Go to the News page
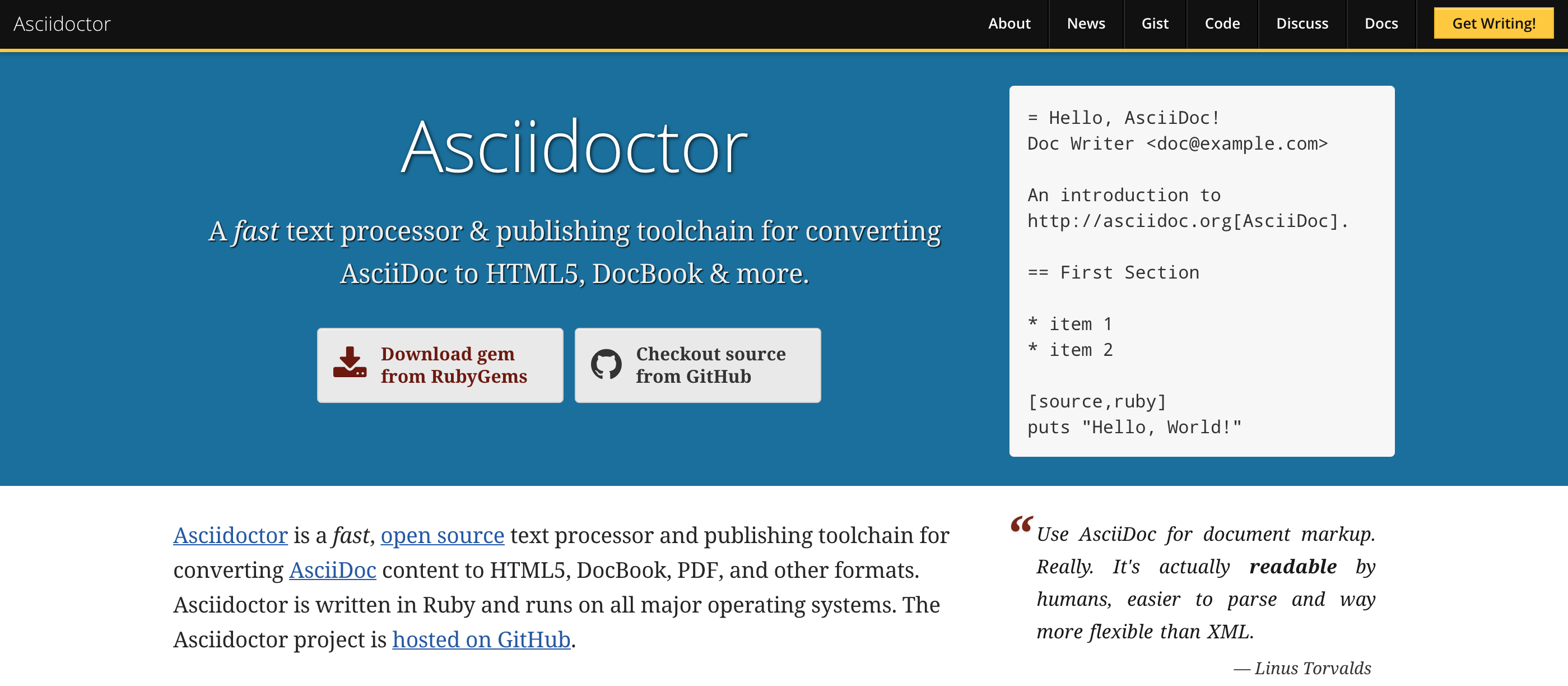 [1086, 24]
